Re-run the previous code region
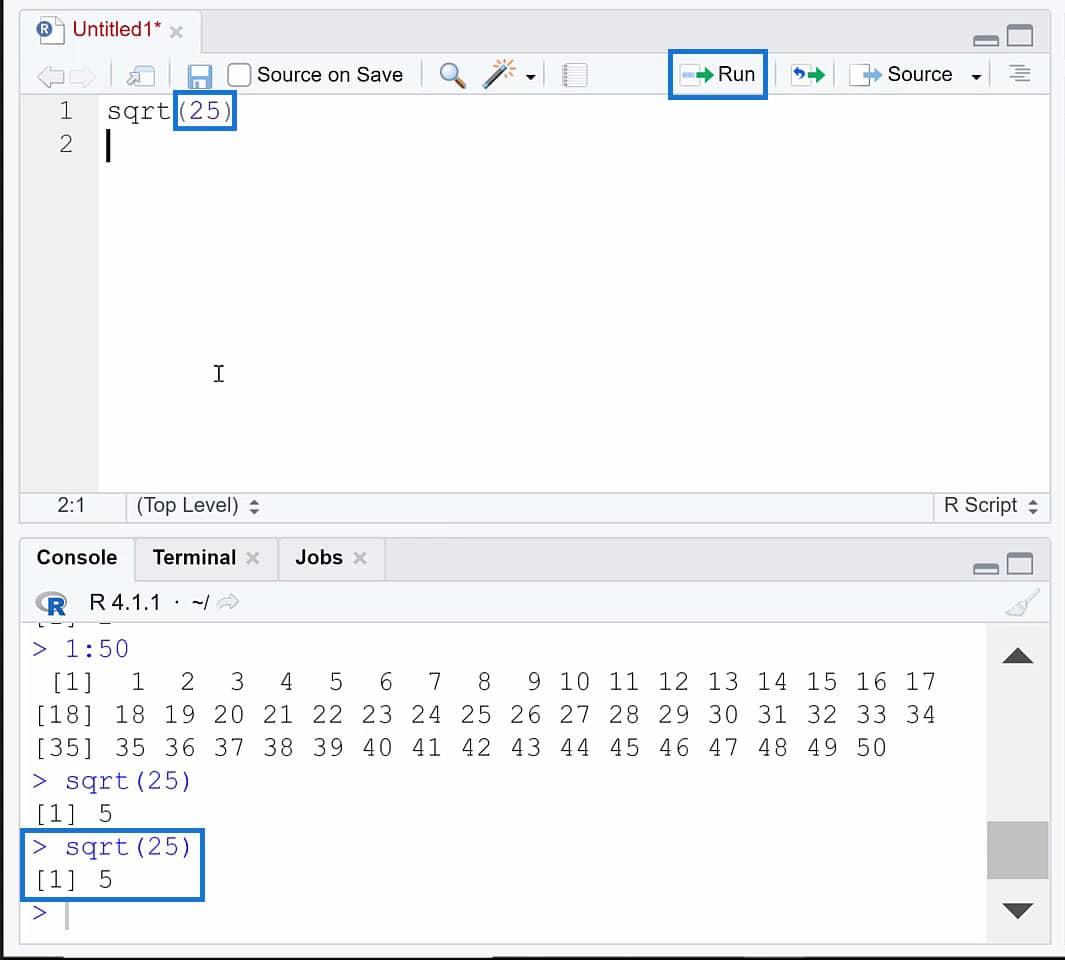The image size is (1065, 960). coord(808,74)
